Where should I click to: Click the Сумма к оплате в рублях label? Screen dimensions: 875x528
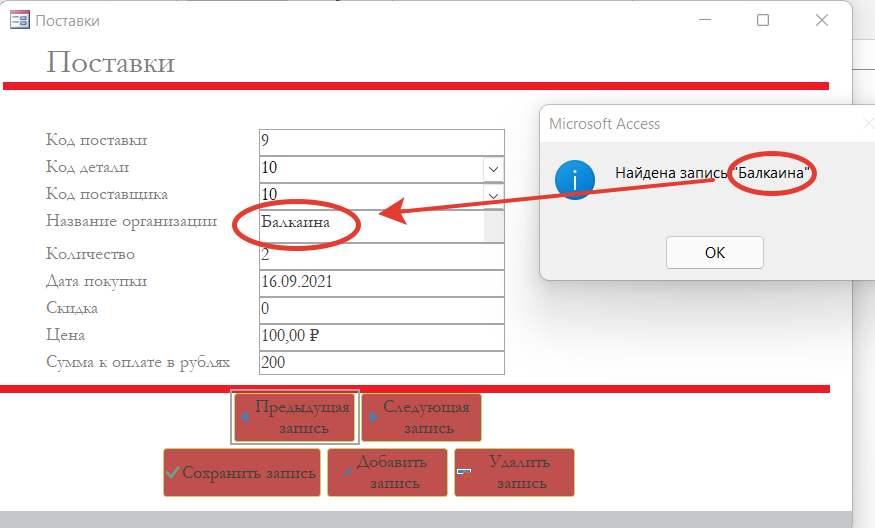[x=138, y=362]
